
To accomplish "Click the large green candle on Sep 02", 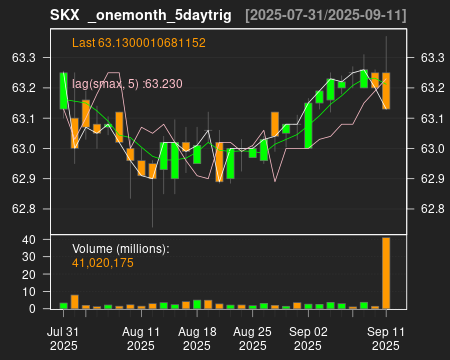I will coord(308,126).
